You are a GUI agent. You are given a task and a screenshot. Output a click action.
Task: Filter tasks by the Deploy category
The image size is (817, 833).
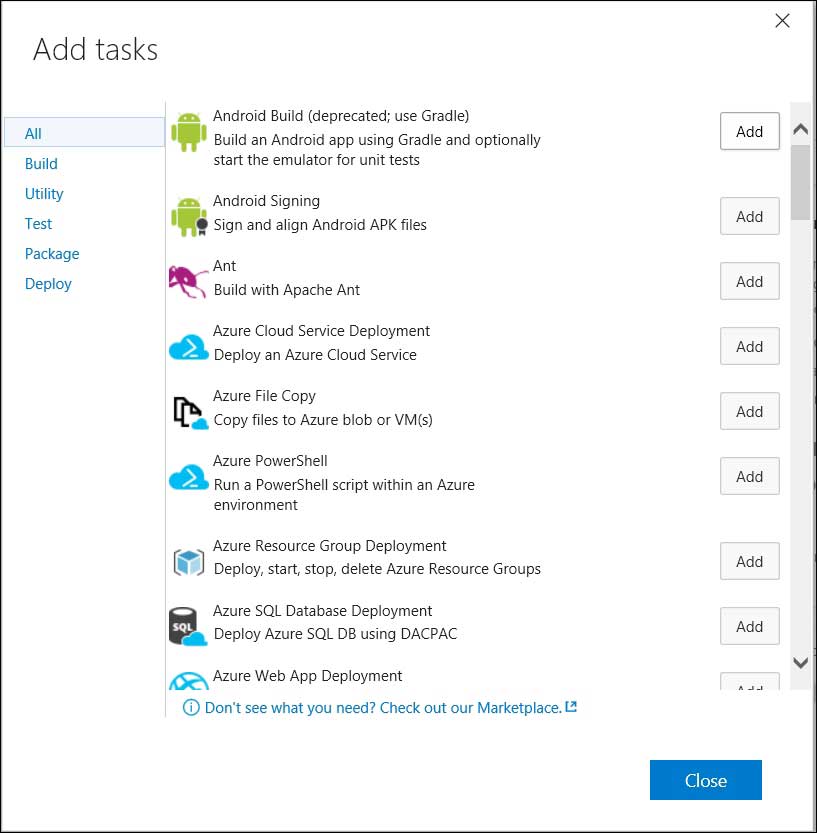[x=48, y=283]
